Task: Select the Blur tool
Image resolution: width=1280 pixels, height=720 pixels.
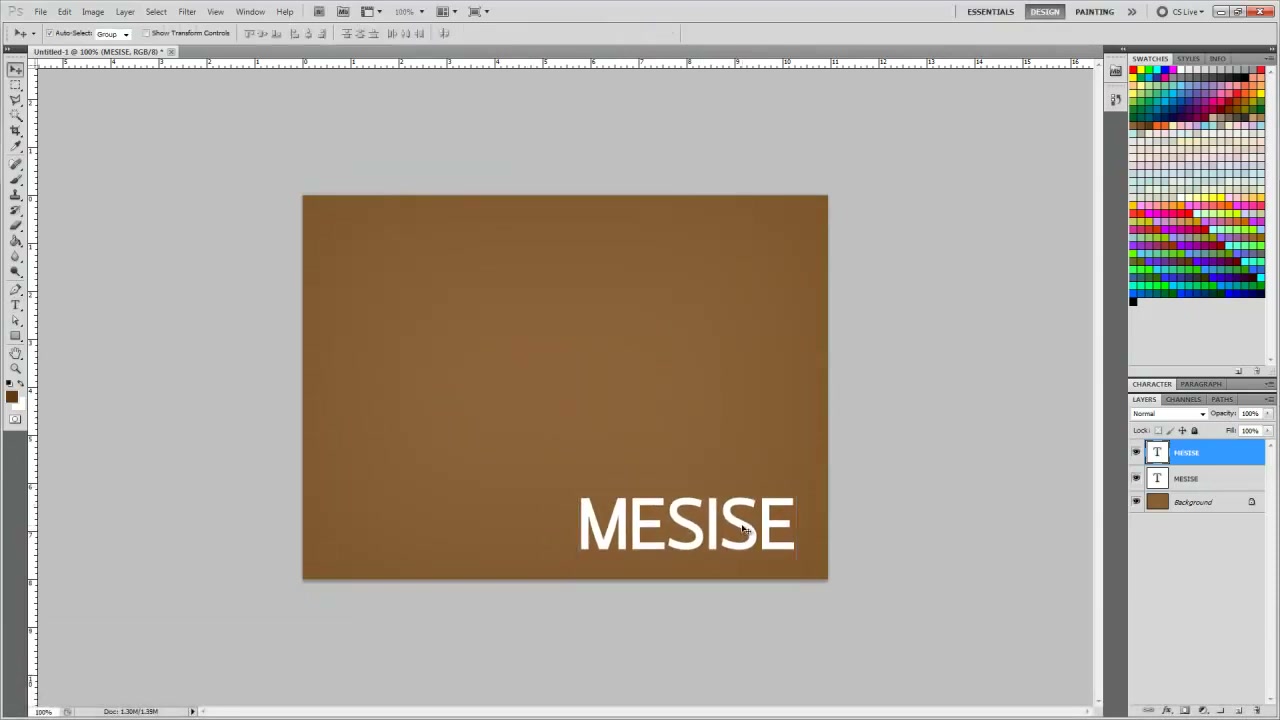Action: (x=16, y=256)
